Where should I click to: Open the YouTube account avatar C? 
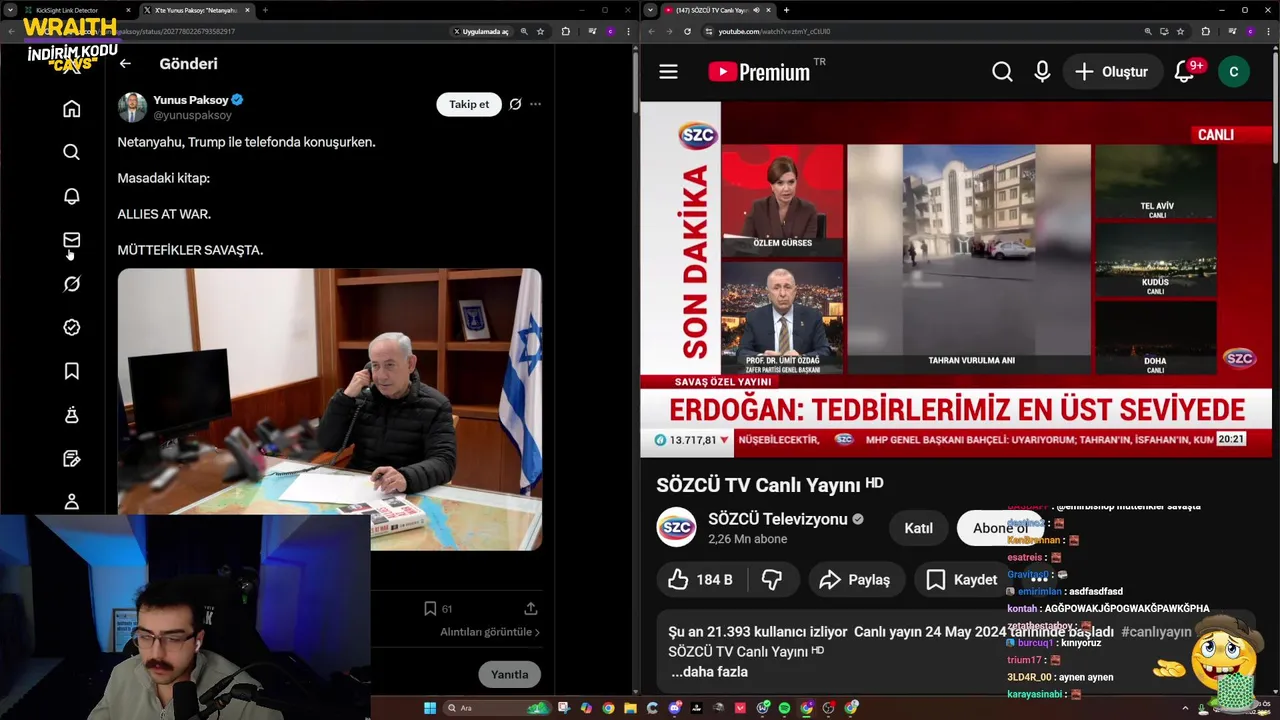tap(1233, 71)
